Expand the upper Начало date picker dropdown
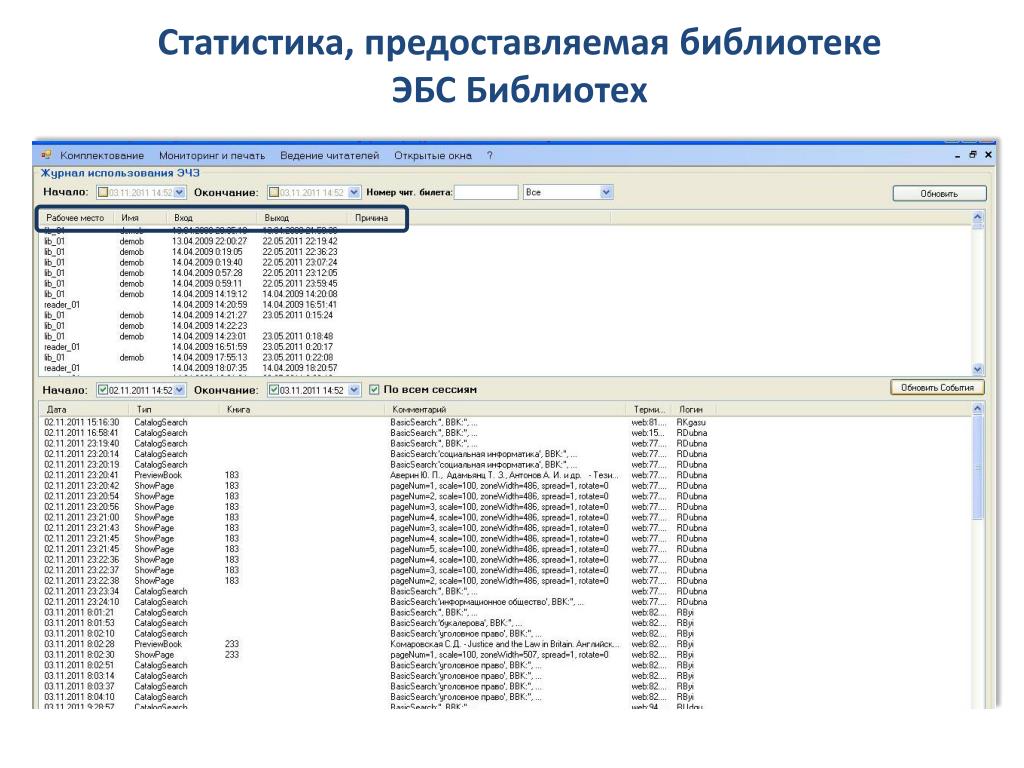Image resolution: width=1024 pixels, height=768 pixels. tap(180, 193)
